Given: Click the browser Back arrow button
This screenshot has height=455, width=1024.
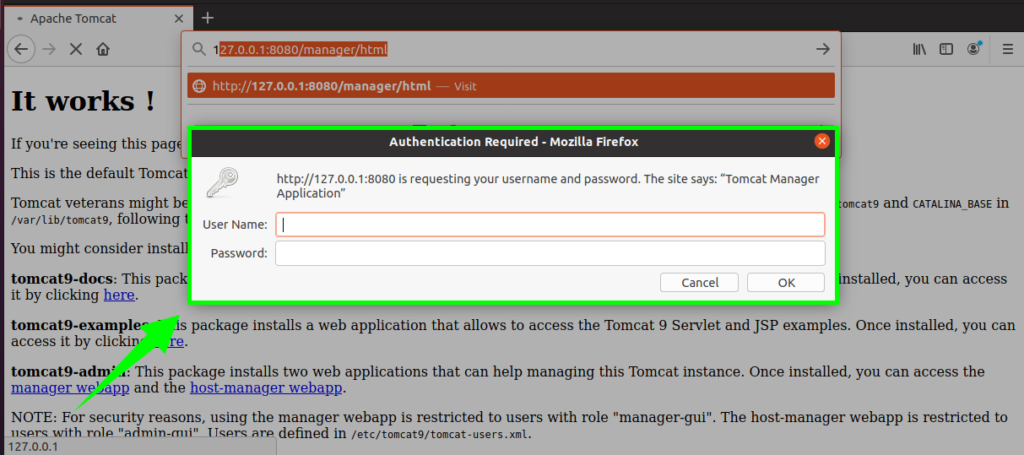Looking at the screenshot, I should tap(21, 50).
